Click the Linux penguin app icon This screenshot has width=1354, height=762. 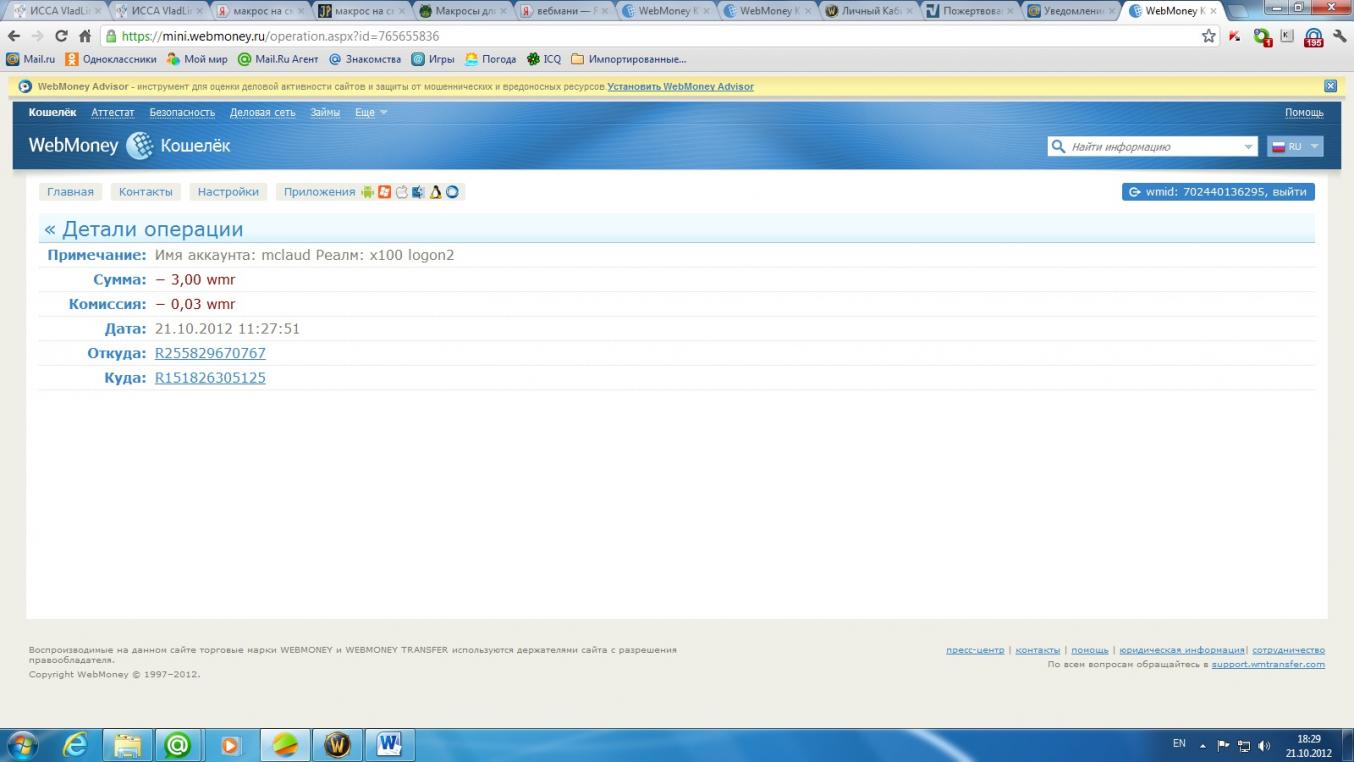pos(435,192)
